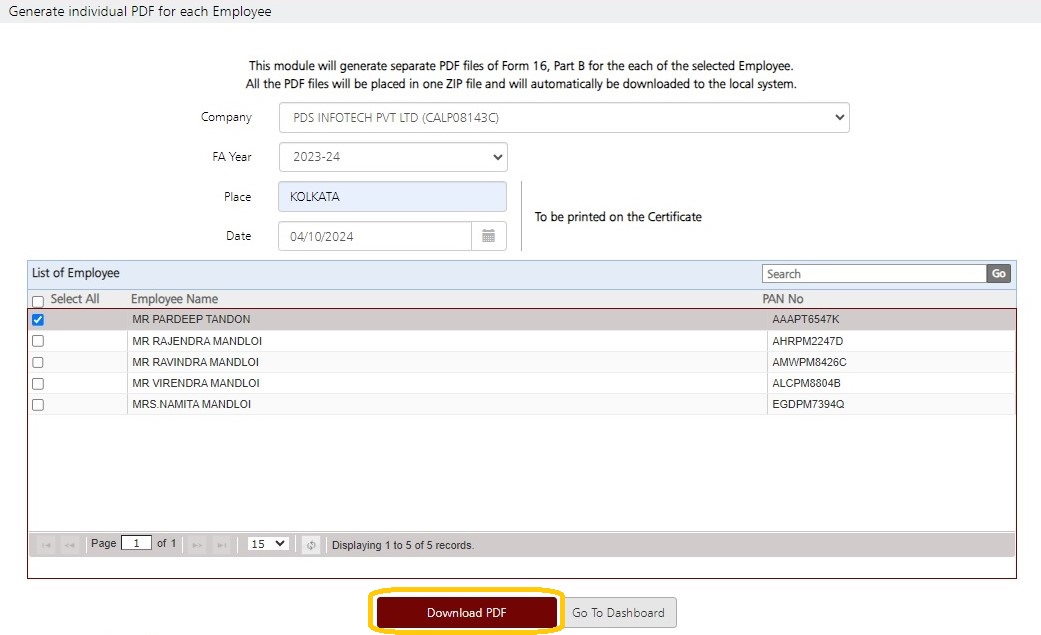Open the Company dropdown
Screen dimensions: 1041x635
(564, 118)
